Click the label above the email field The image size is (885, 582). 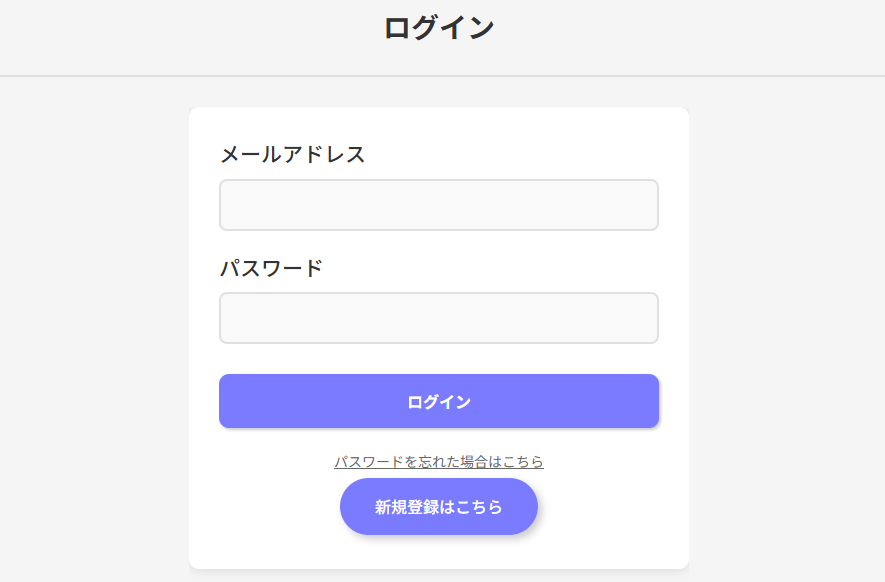(x=293, y=155)
